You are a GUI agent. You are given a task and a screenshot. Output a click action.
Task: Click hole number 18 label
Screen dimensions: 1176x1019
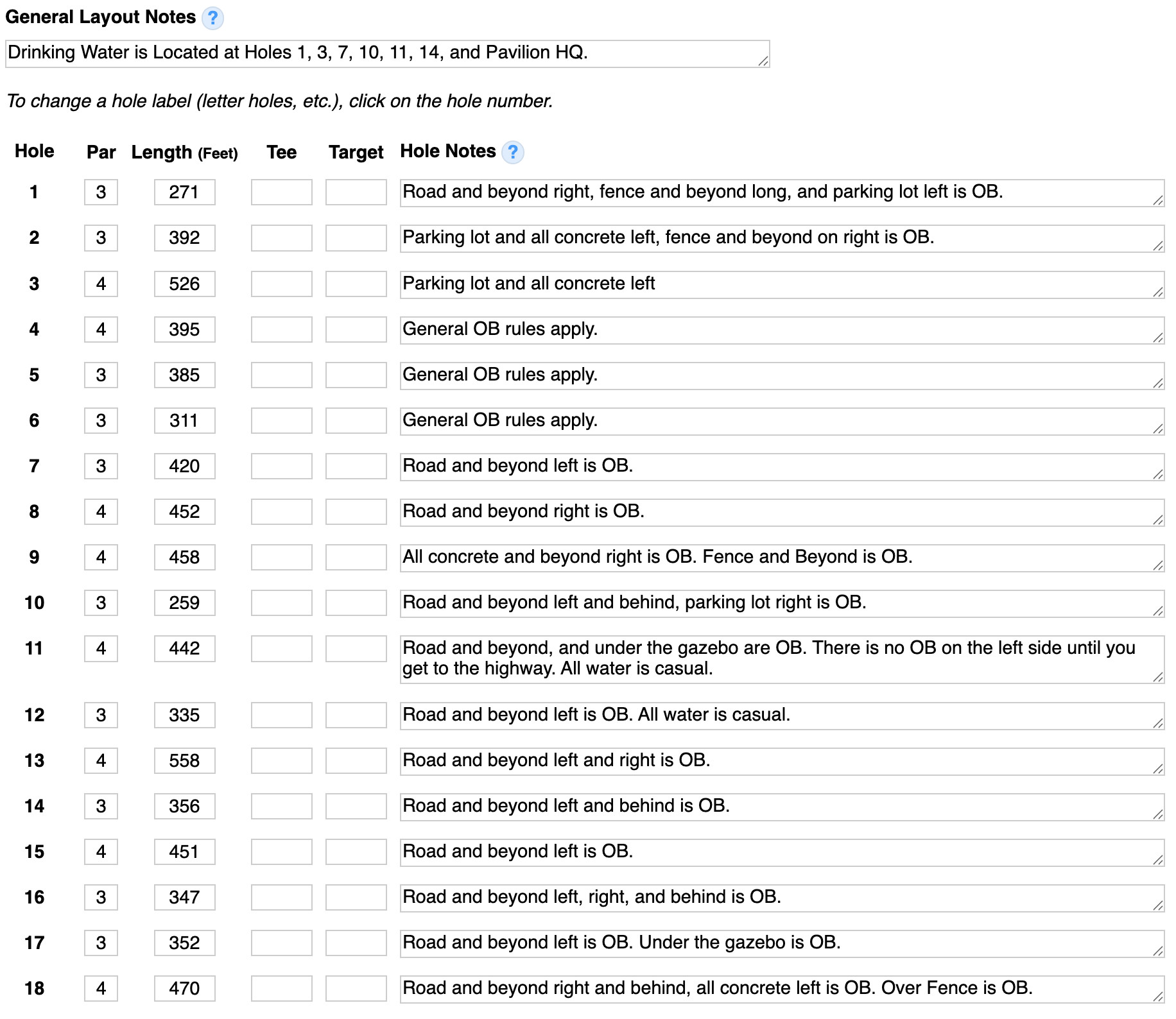[x=34, y=988]
